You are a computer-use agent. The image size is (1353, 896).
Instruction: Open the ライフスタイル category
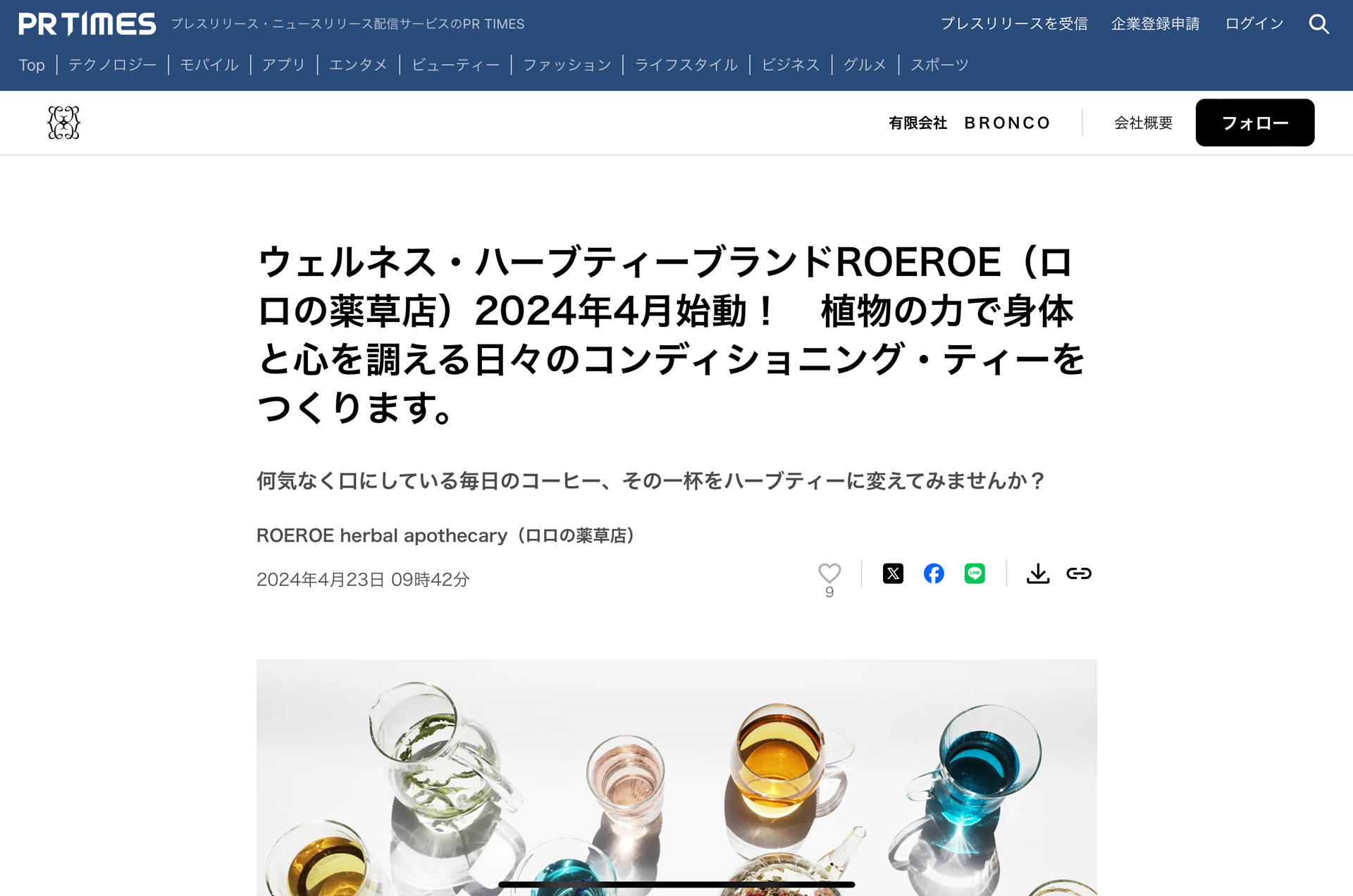686,65
